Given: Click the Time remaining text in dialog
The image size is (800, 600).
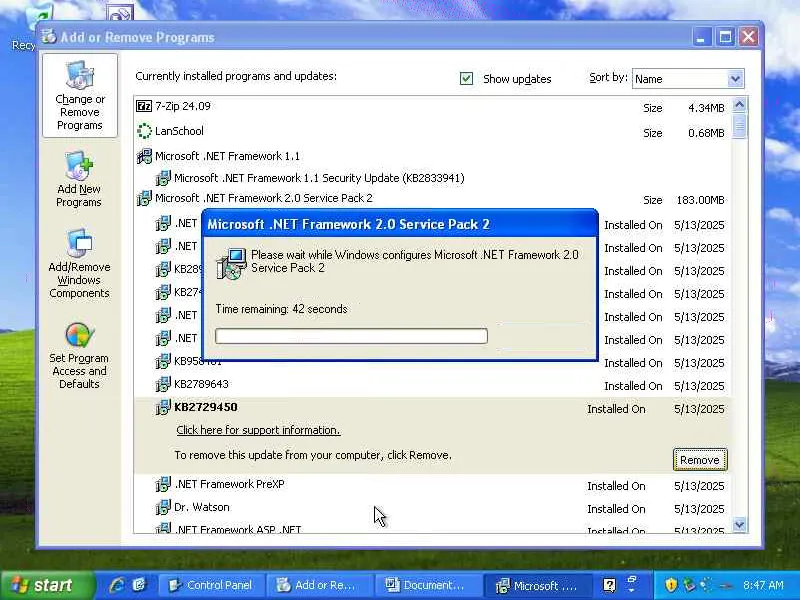Looking at the screenshot, I should (x=282, y=309).
